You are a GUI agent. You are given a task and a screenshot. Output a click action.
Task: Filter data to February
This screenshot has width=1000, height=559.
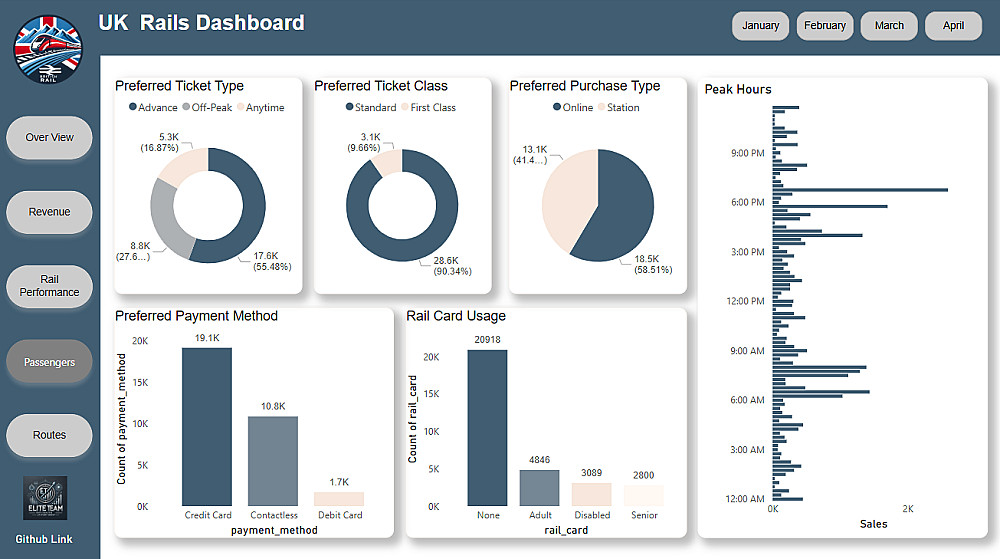825,26
